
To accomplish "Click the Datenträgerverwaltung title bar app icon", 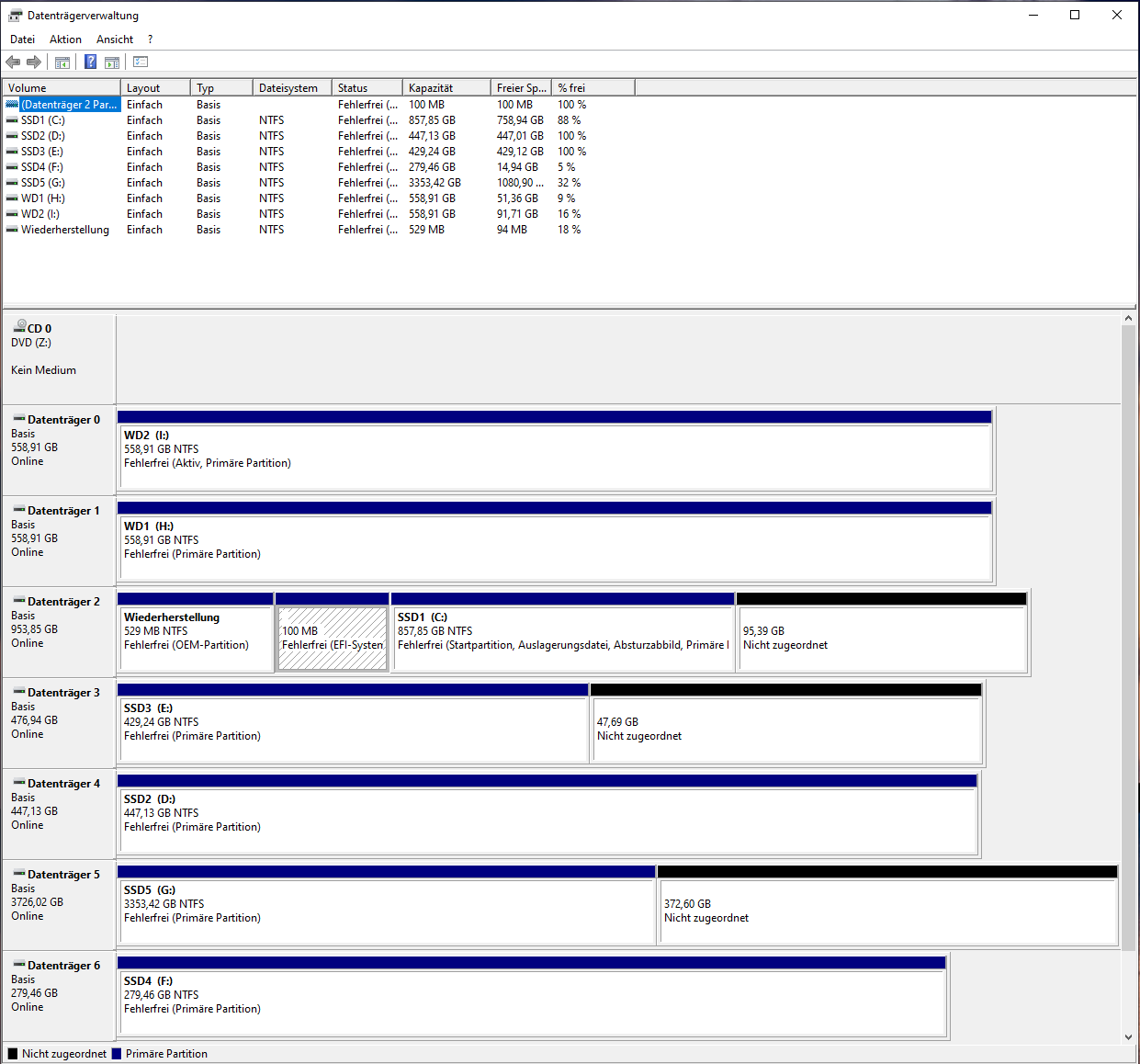I will point(15,16).
